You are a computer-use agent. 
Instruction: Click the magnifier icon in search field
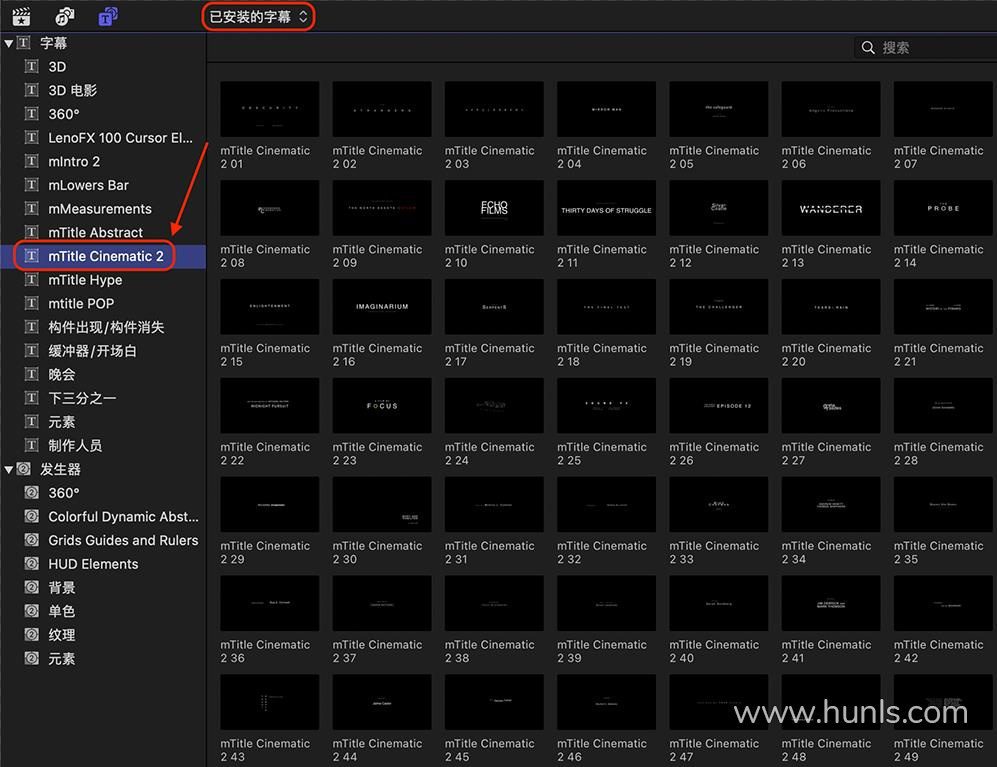tap(868, 48)
